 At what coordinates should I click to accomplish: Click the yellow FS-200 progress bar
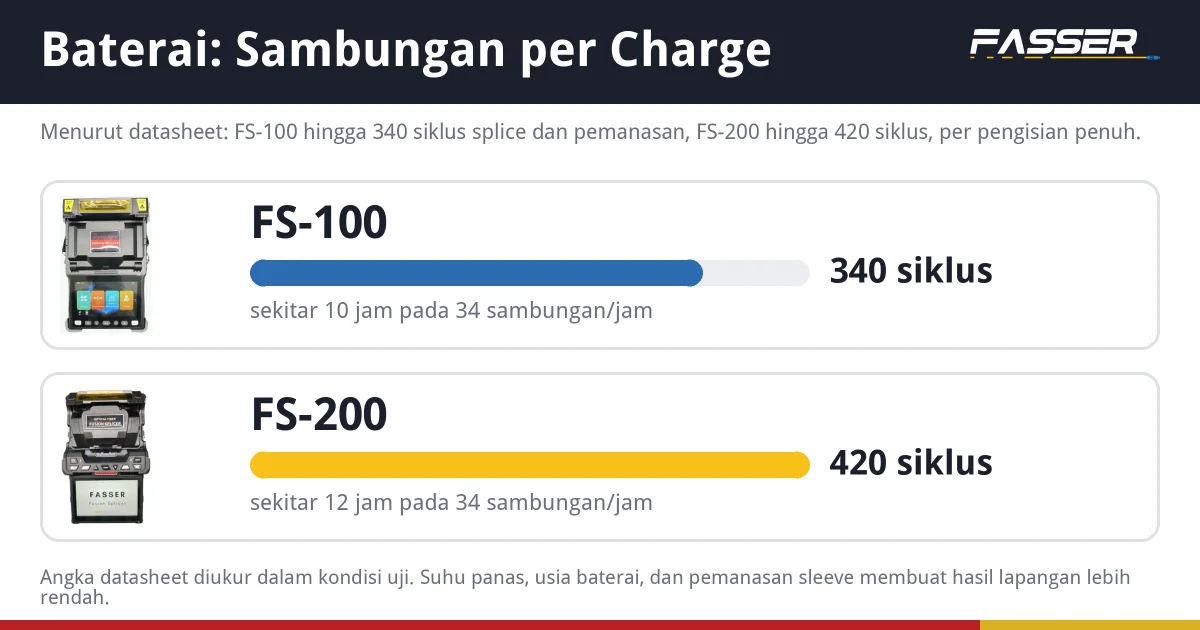[529, 465]
